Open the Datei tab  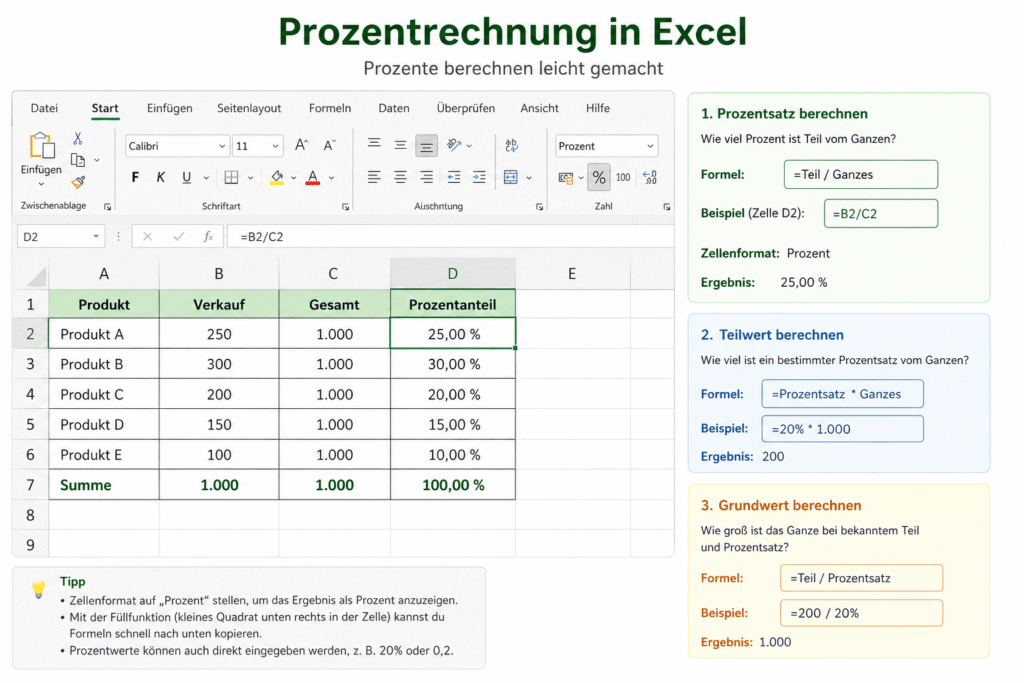44,108
